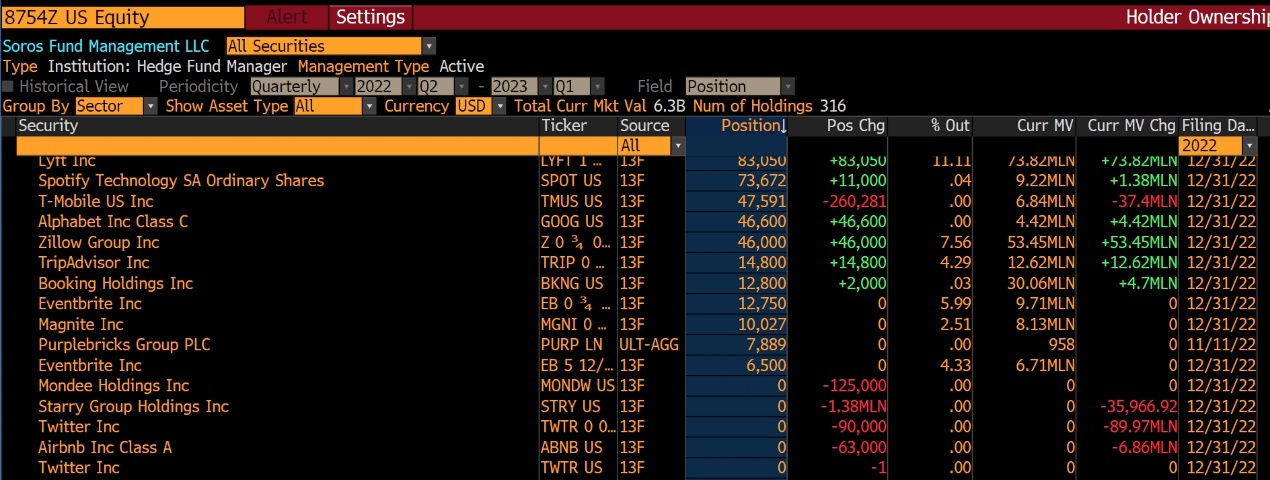1270x480 pixels.
Task: Select the Starry Group Holdings Inc row
Action: 635,406
